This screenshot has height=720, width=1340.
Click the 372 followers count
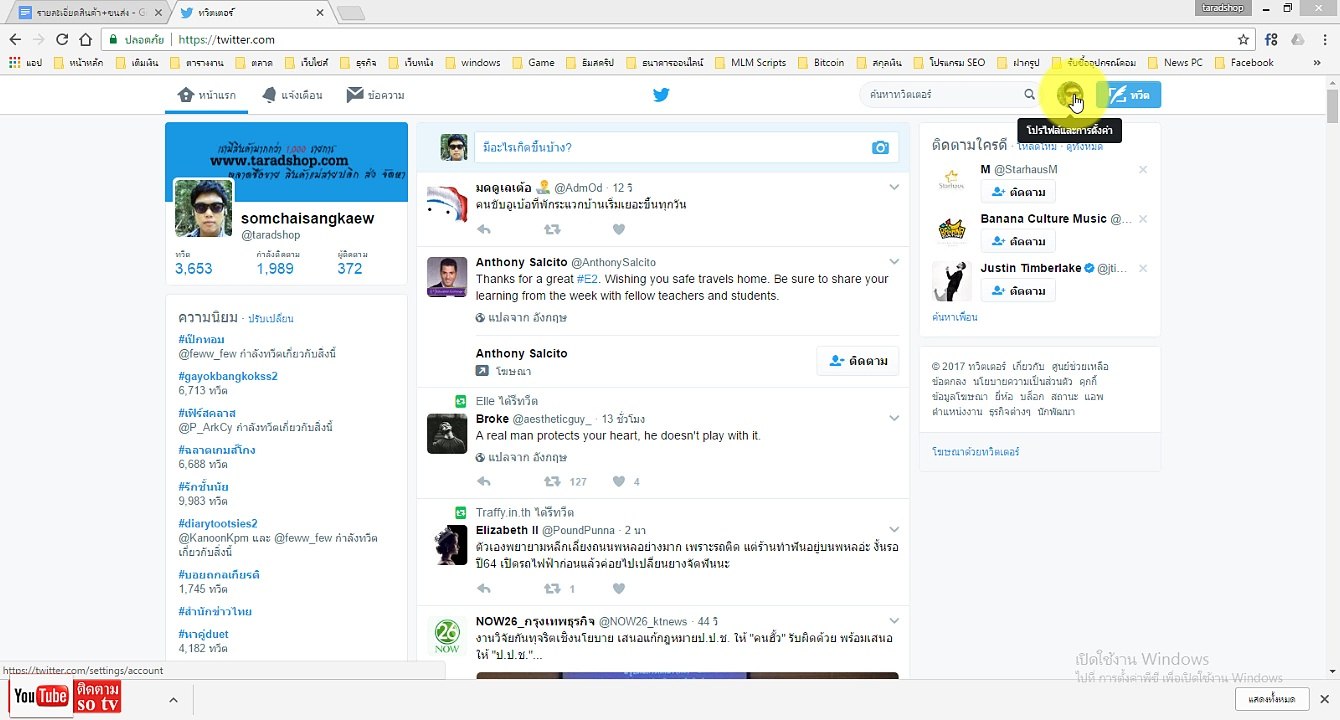pos(350,268)
